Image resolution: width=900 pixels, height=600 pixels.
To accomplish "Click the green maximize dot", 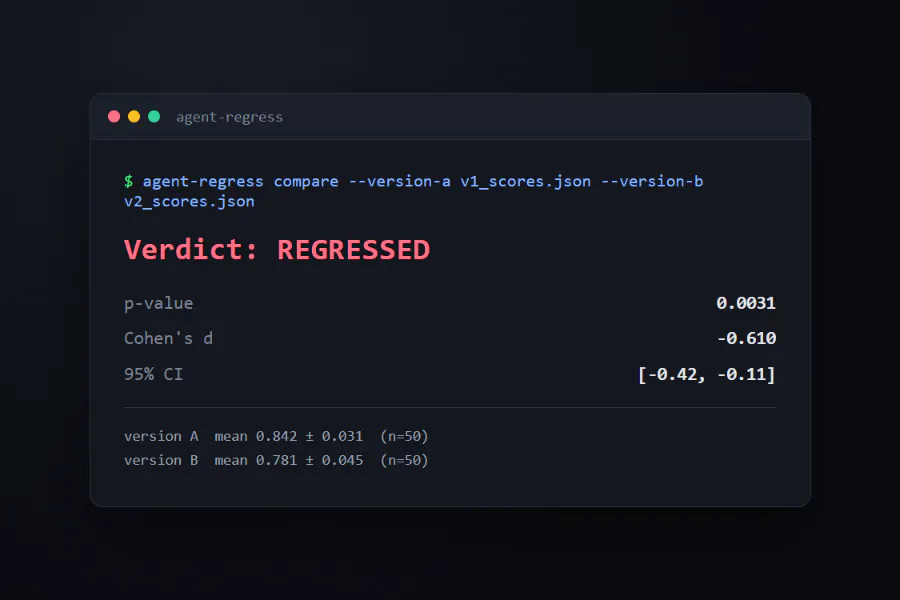I will point(154,117).
